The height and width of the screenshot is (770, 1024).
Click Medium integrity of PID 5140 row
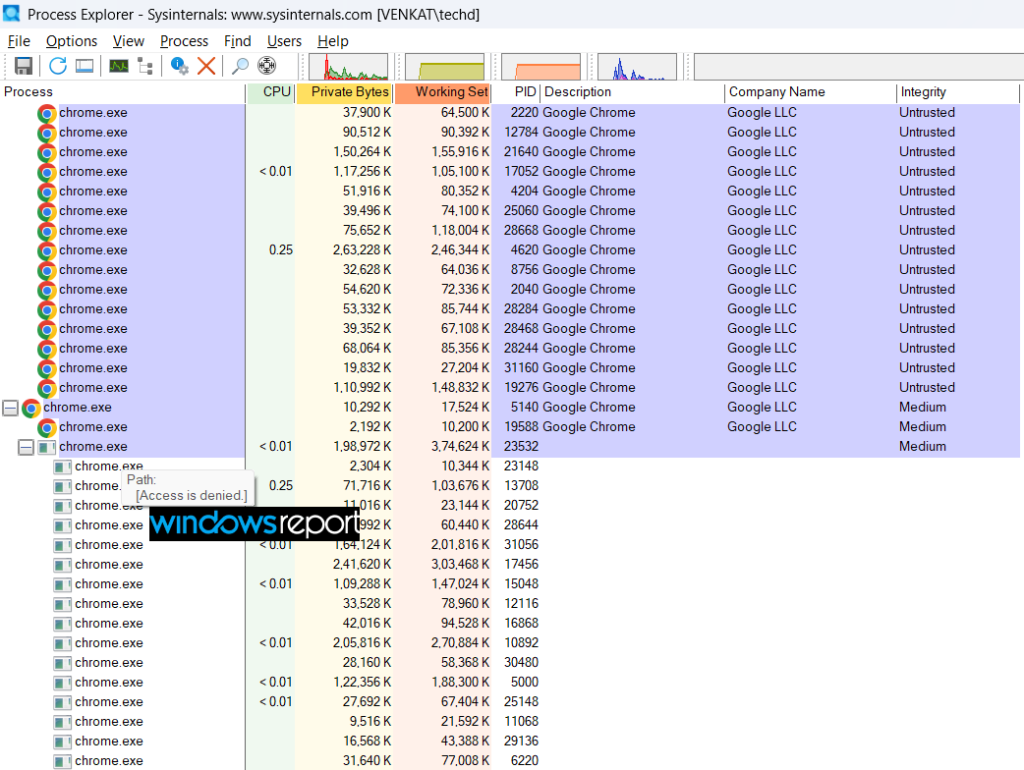(922, 407)
